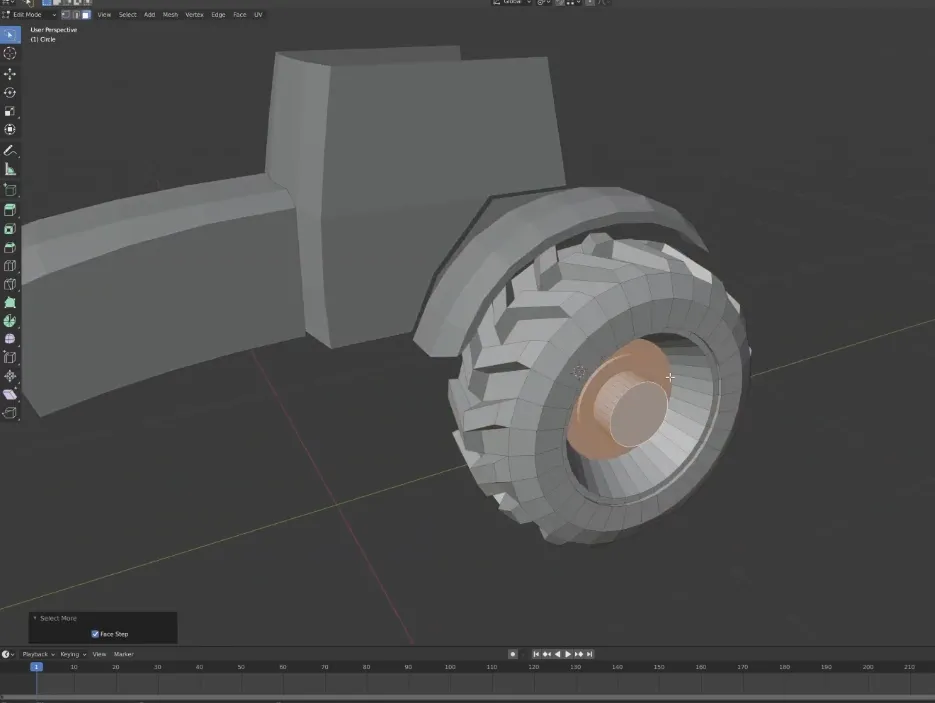Jump to next keyframe
Screen dimensions: 935x703
578,654
